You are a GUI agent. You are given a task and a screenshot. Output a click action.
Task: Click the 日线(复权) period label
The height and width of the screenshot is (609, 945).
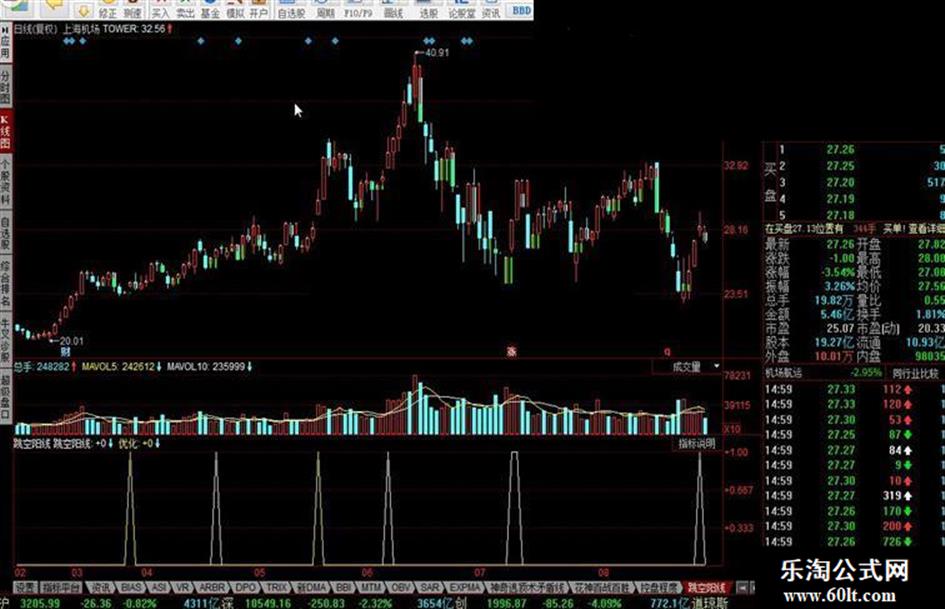[x=36, y=28]
